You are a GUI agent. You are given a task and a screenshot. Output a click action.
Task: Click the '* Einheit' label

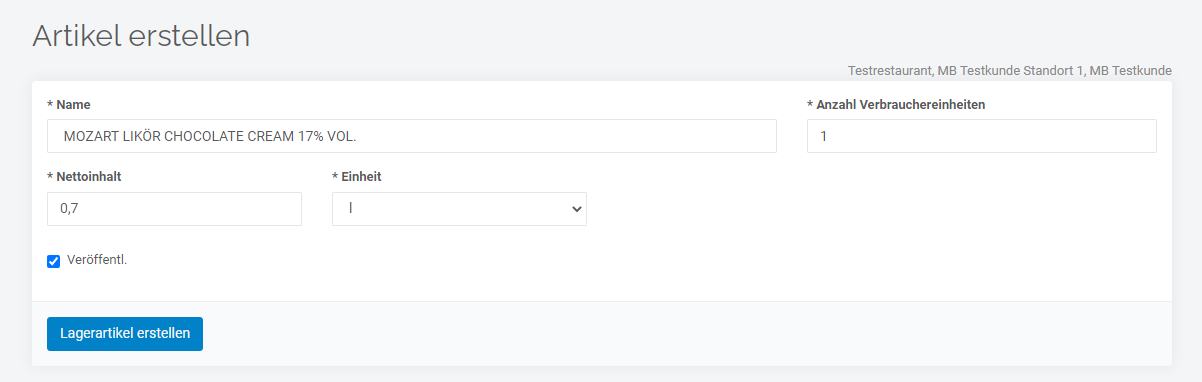tap(357, 177)
